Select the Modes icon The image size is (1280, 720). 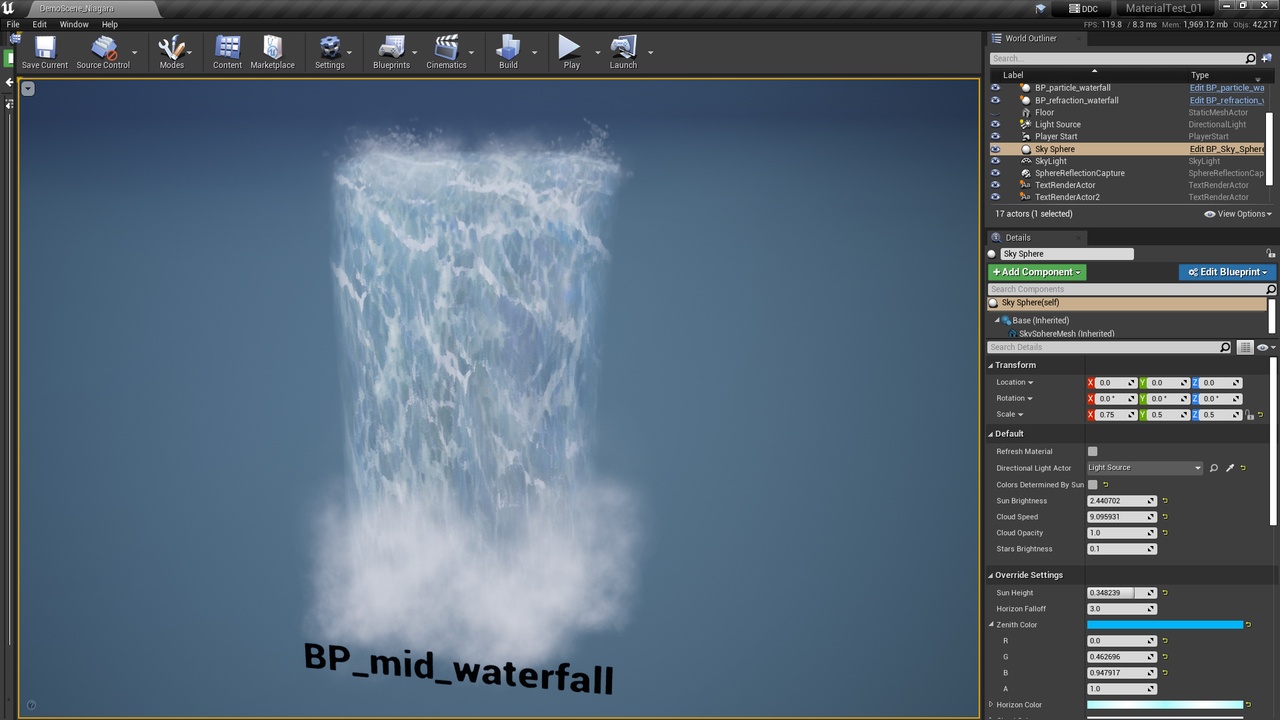(170, 47)
